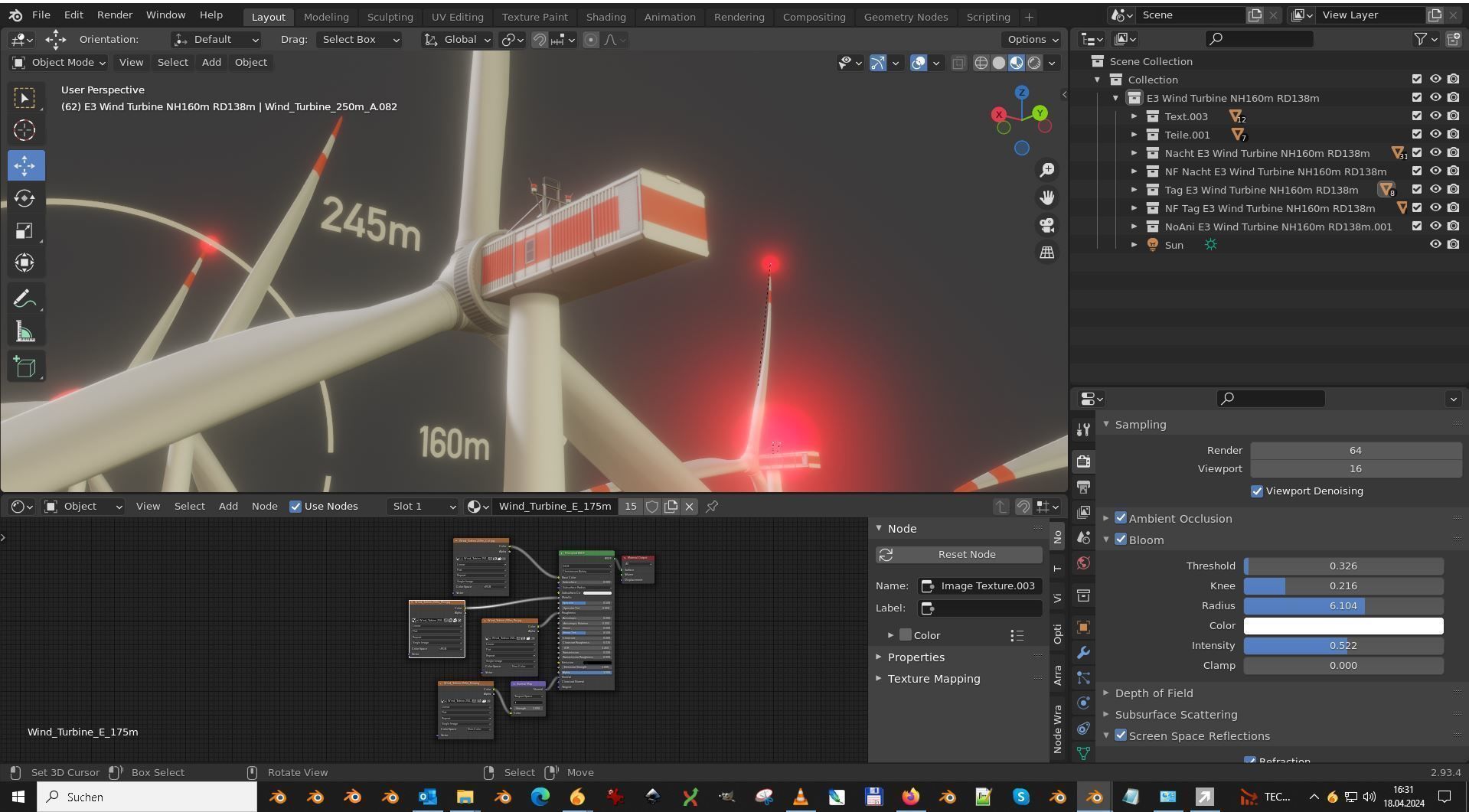
Task: Switch to the Shading workspace tab
Action: click(x=606, y=17)
